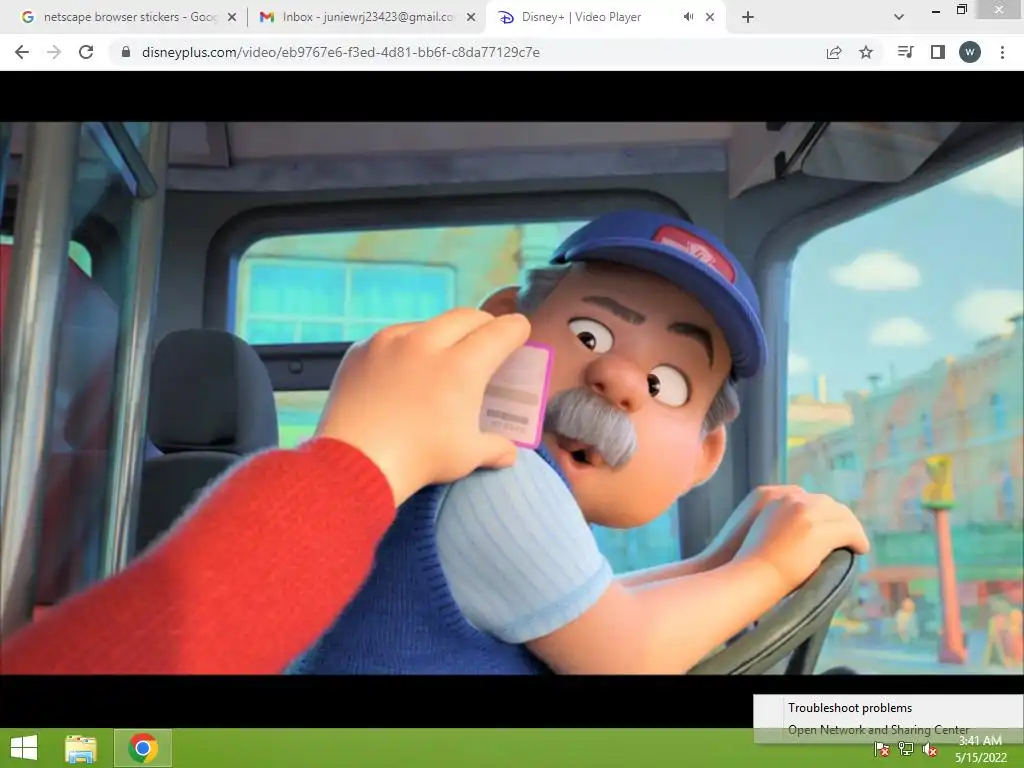Open a new browser tab
The height and width of the screenshot is (768, 1024).
[x=748, y=17]
